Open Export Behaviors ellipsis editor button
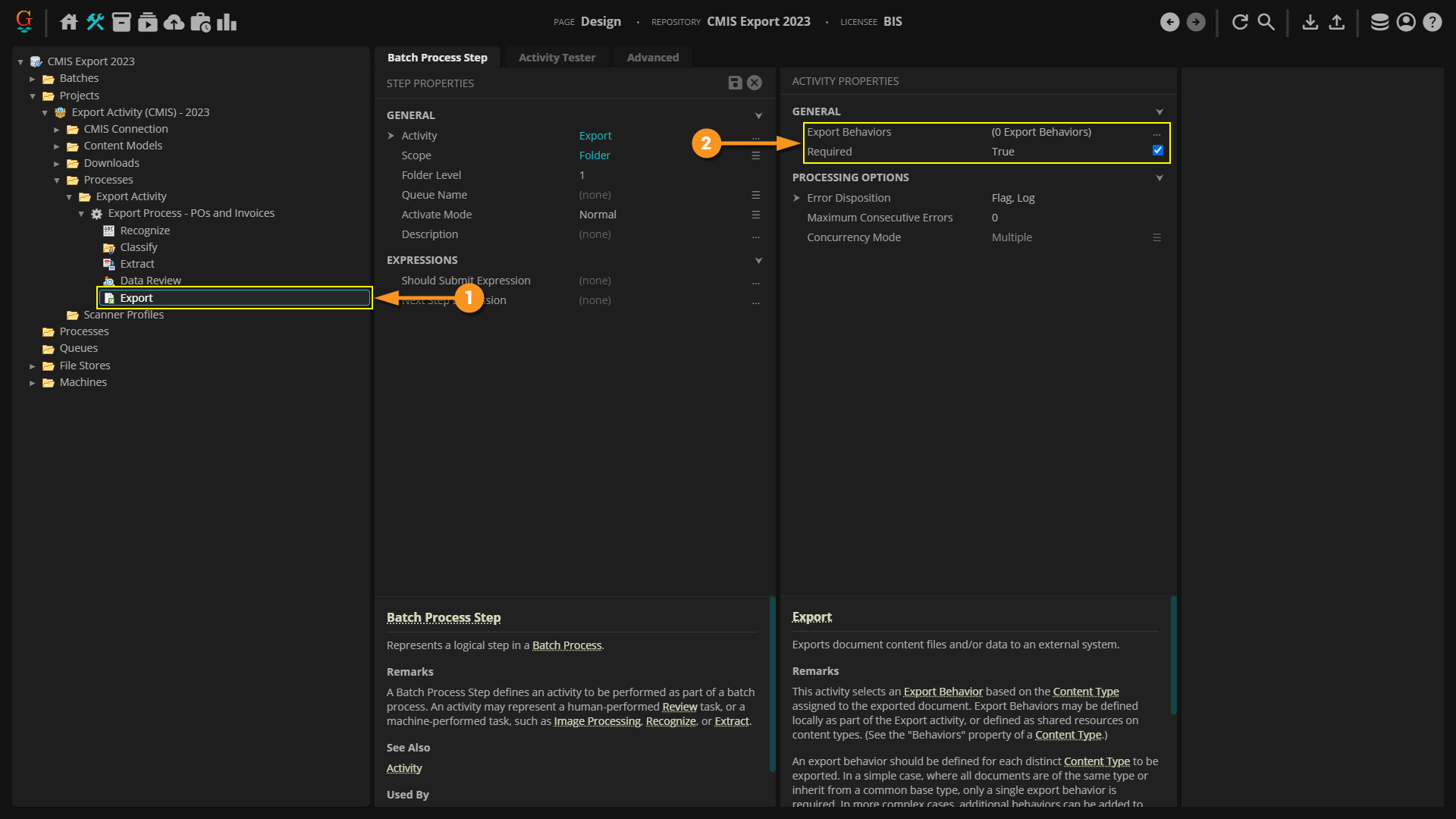This screenshot has width=1456, height=819. click(x=1156, y=133)
